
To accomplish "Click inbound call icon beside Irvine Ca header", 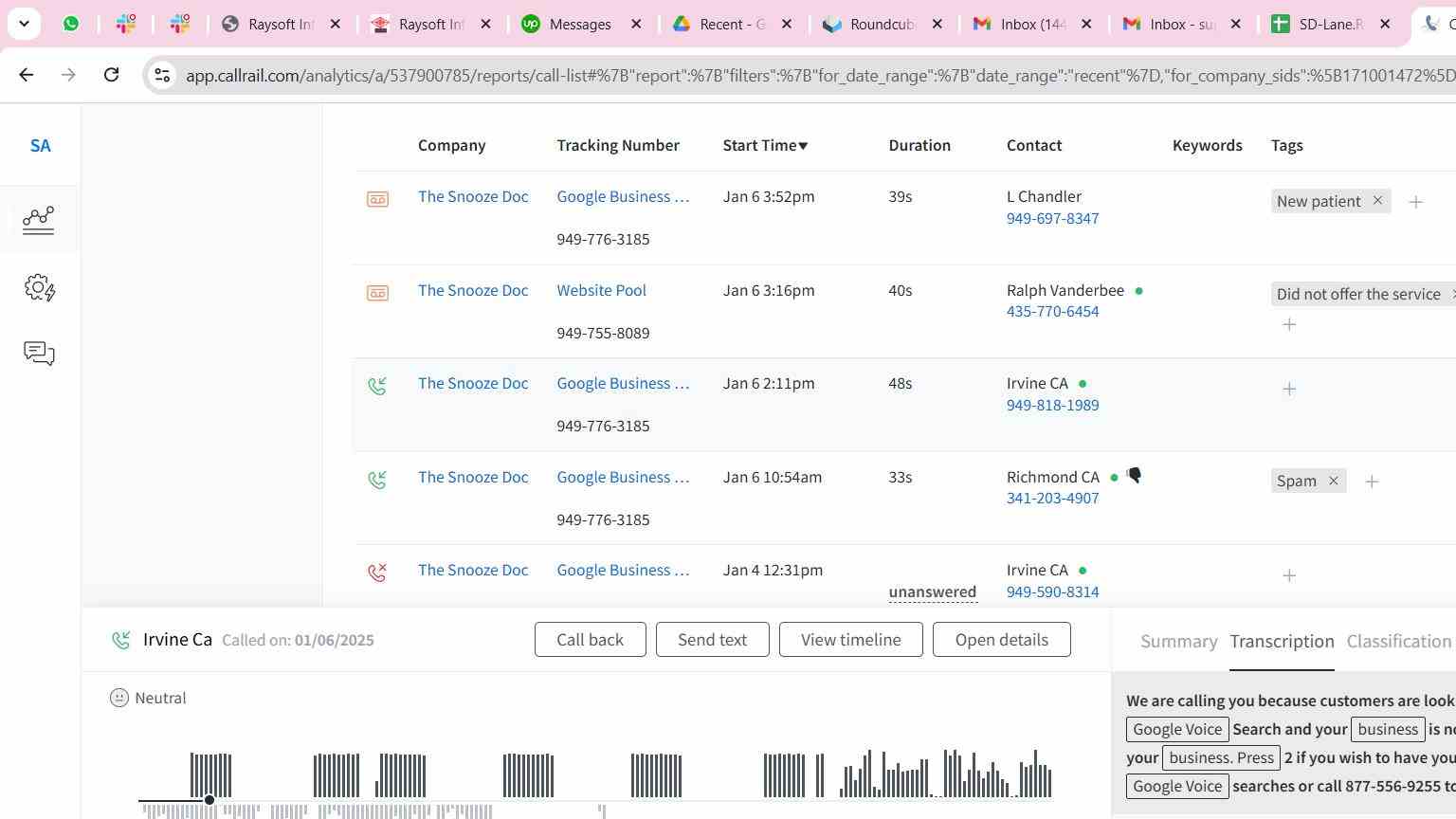I will [x=121, y=641].
